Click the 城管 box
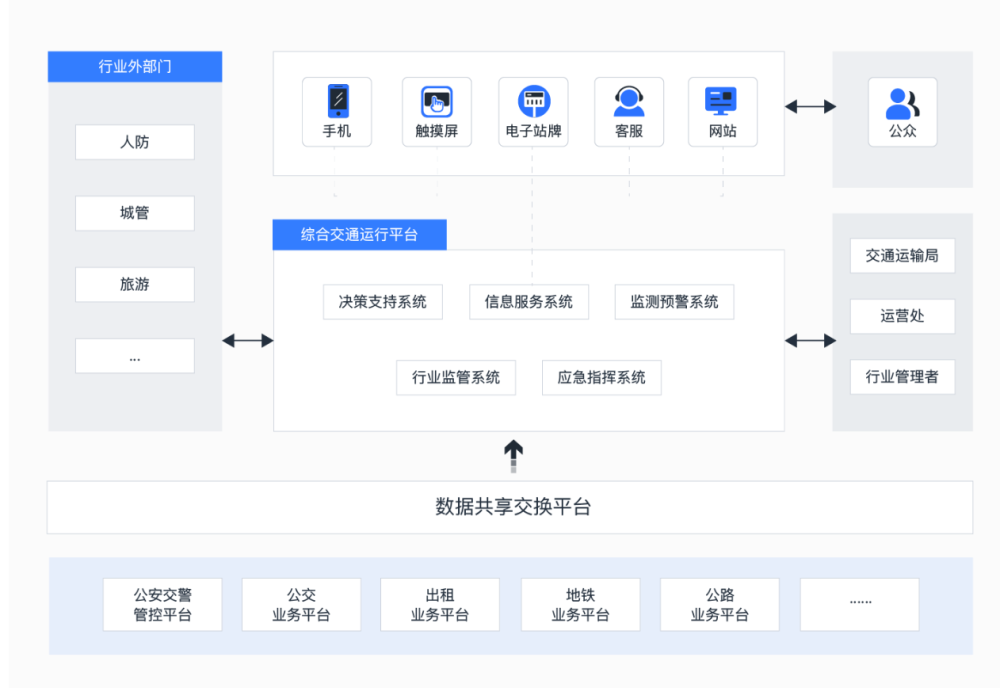 coord(135,213)
